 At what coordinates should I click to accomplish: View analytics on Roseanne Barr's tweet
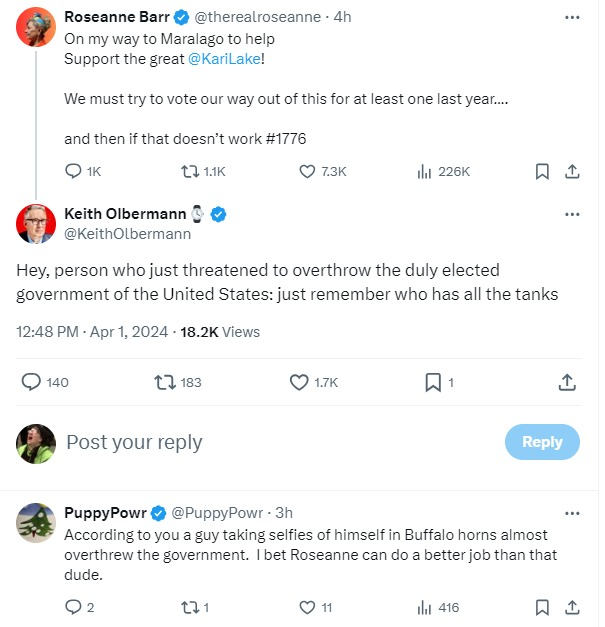[424, 171]
